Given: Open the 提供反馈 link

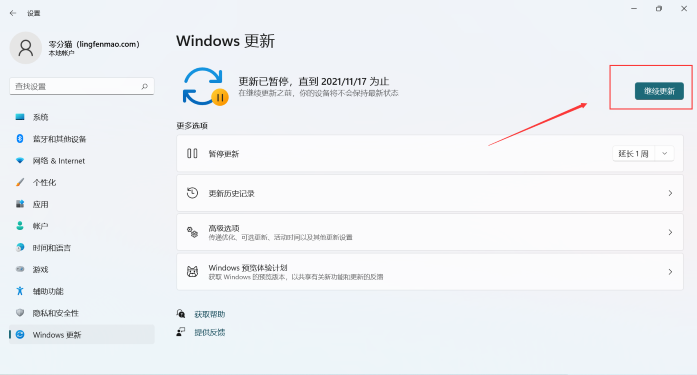Looking at the screenshot, I should 209,332.
